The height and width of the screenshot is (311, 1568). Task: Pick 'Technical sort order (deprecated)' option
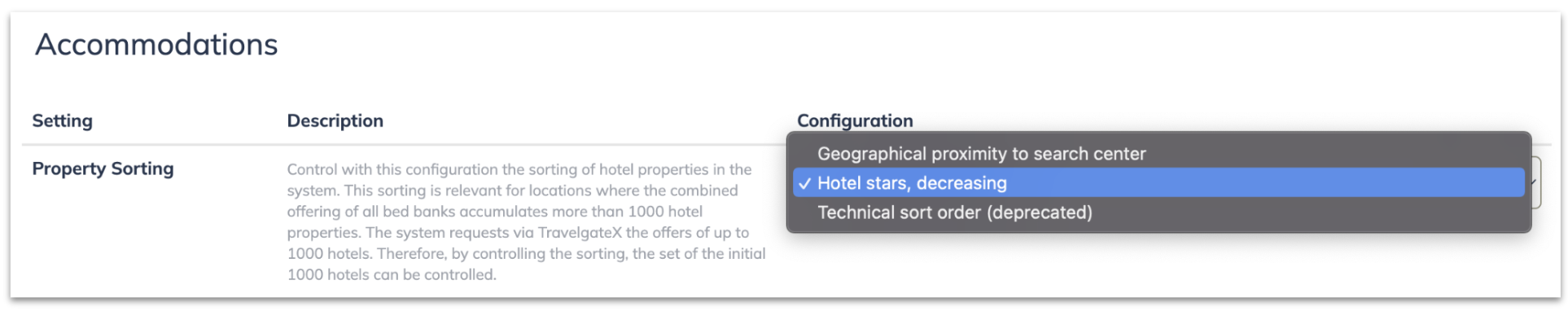click(1158, 212)
